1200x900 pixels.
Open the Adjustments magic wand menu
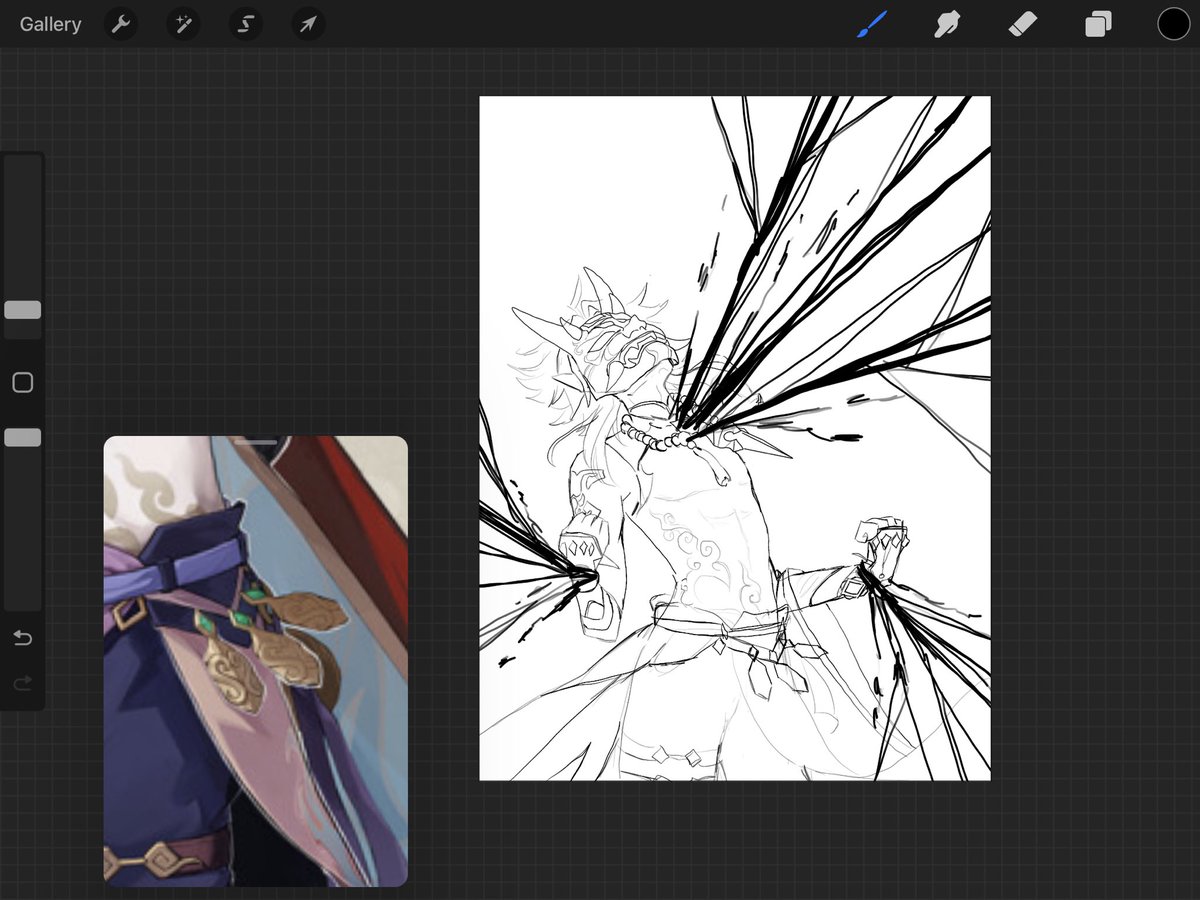(x=183, y=24)
